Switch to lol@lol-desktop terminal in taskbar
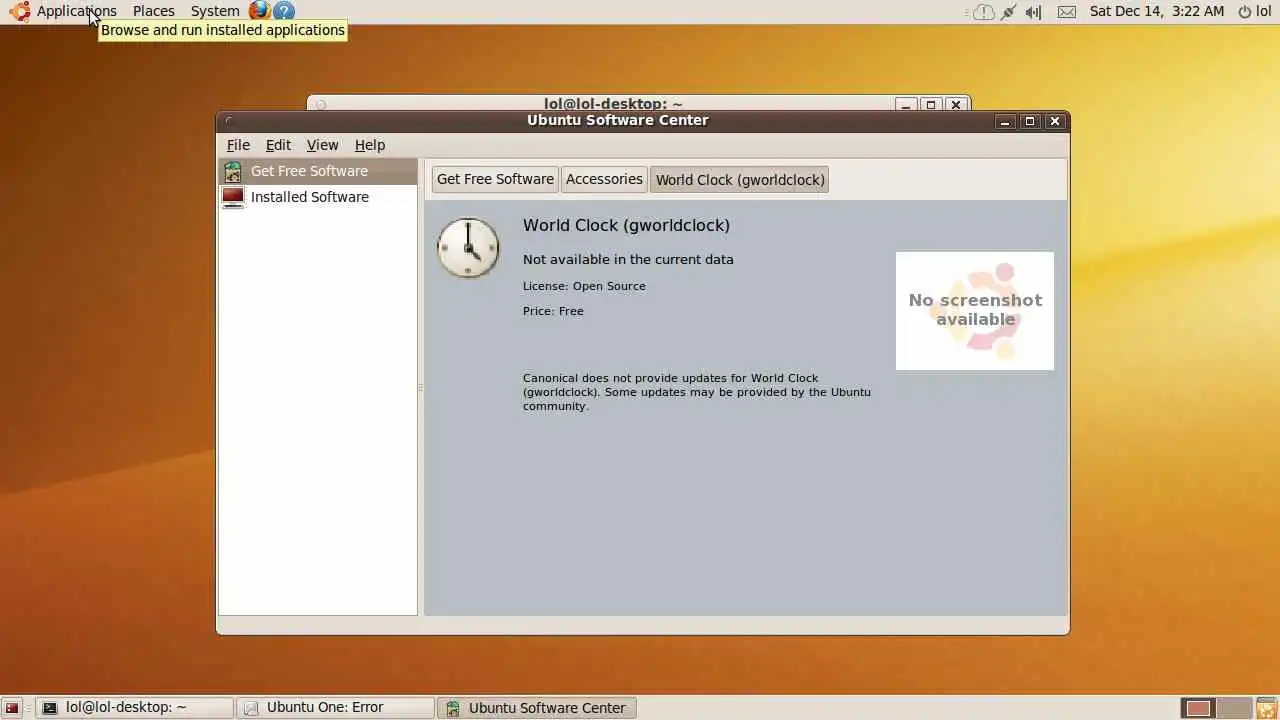Viewport: 1280px width, 720px height. pos(134,708)
